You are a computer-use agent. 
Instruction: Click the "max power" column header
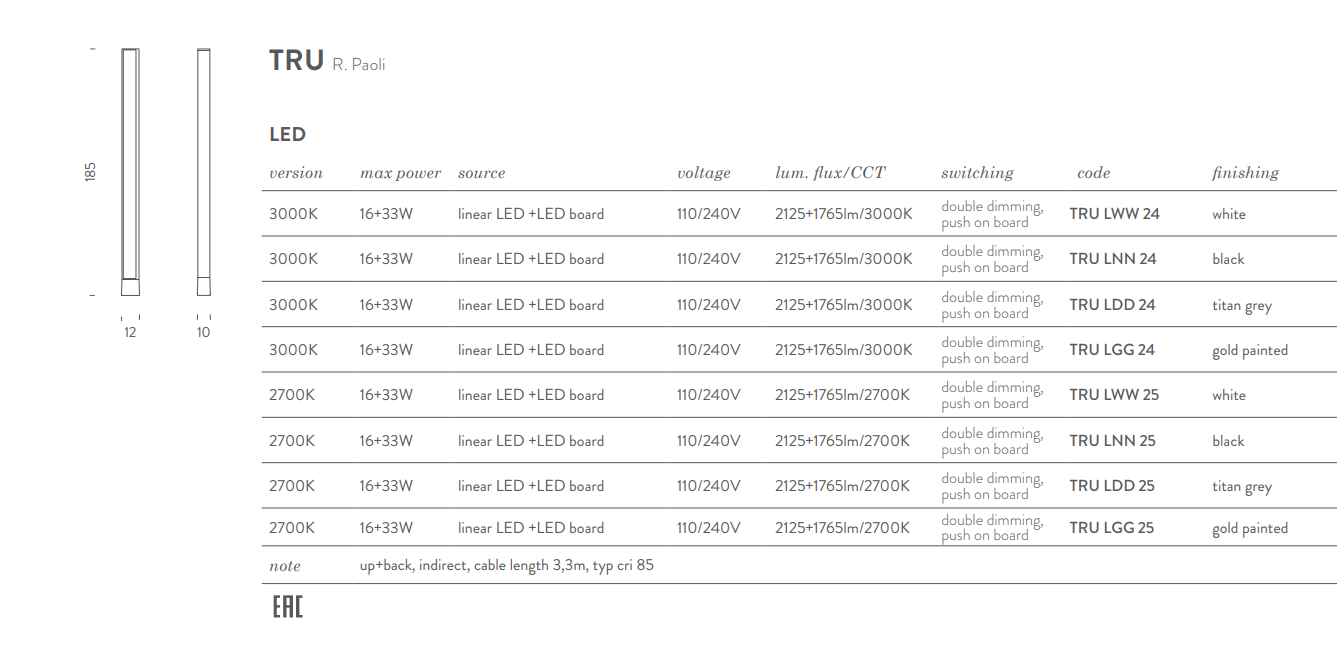point(400,173)
